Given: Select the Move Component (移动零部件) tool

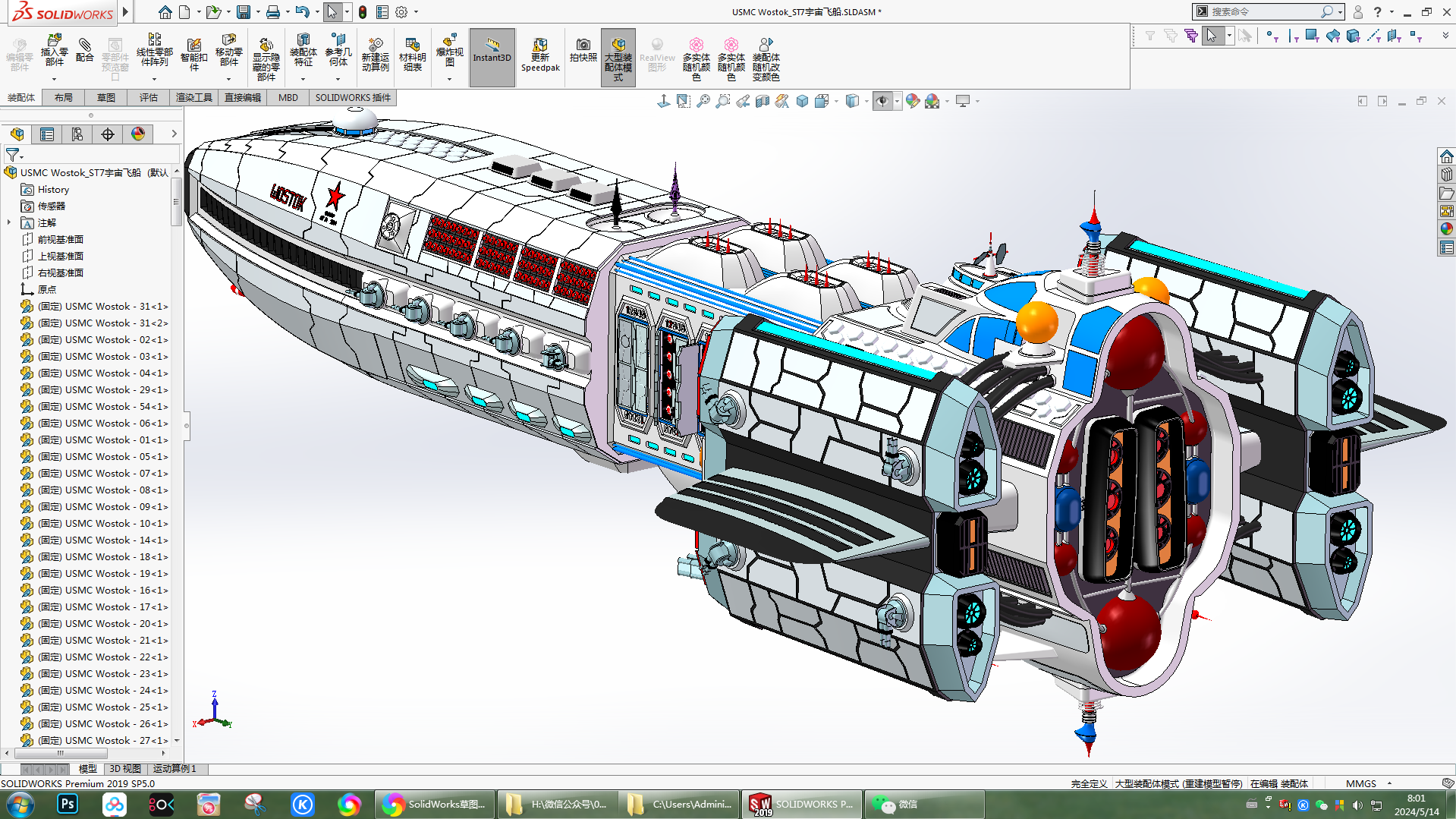Looking at the screenshot, I should coord(228,51).
